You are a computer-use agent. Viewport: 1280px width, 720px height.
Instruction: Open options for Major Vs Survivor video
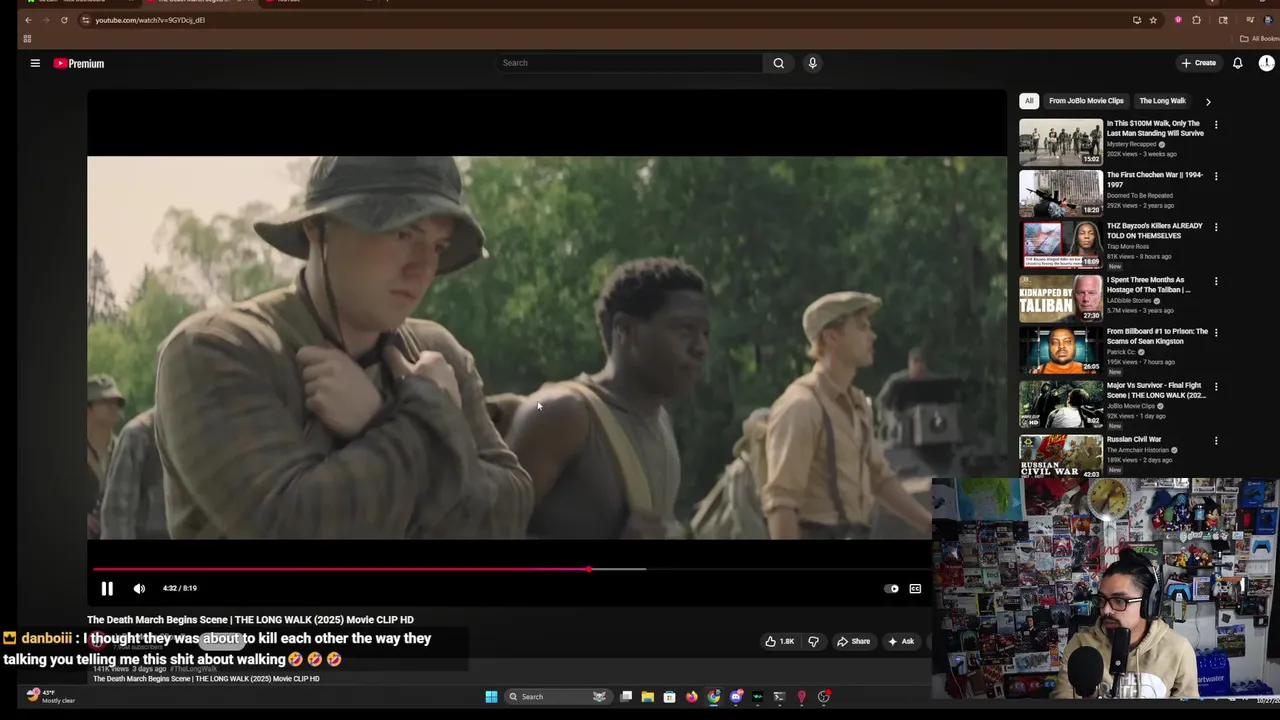pyautogui.click(x=1216, y=386)
